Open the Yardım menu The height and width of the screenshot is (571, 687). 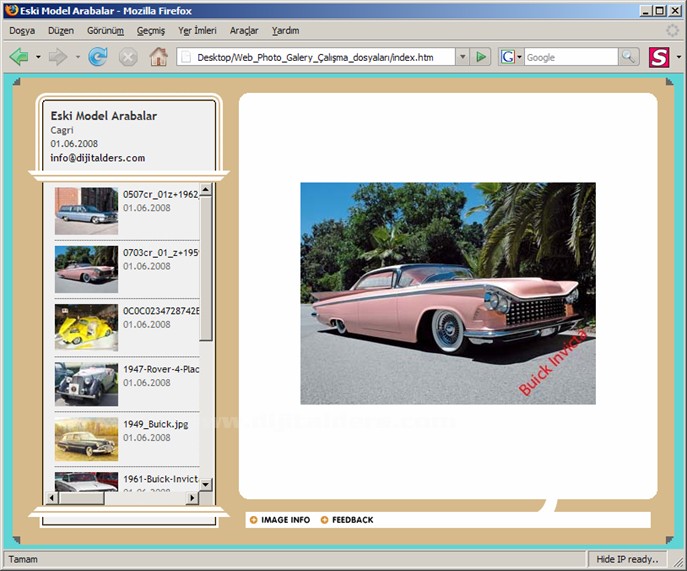point(285,31)
